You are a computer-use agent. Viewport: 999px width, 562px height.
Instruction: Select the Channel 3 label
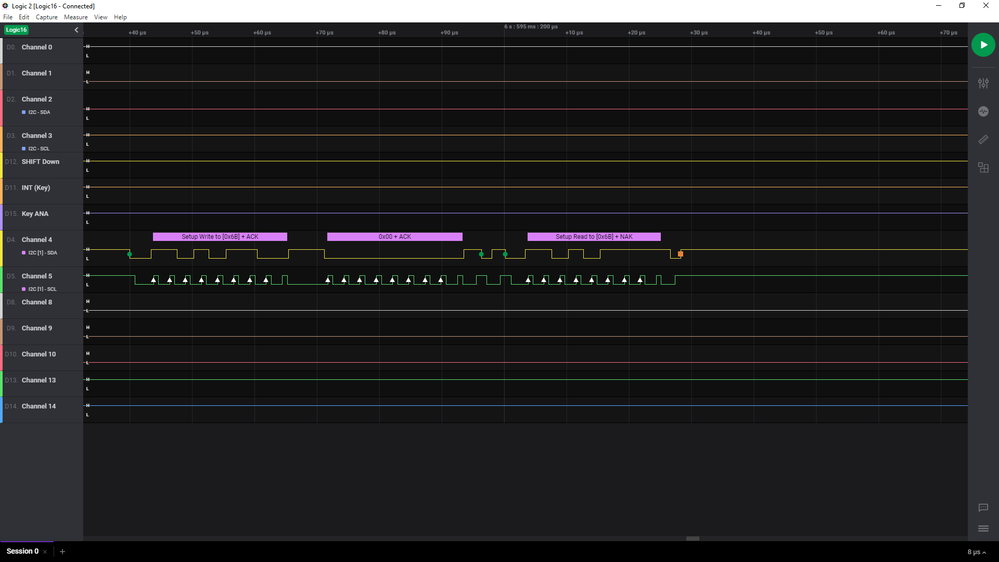point(37,136)
